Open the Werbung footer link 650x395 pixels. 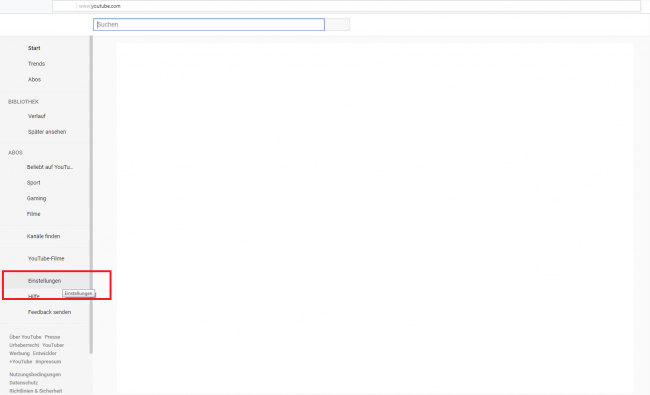coord(19,354)
